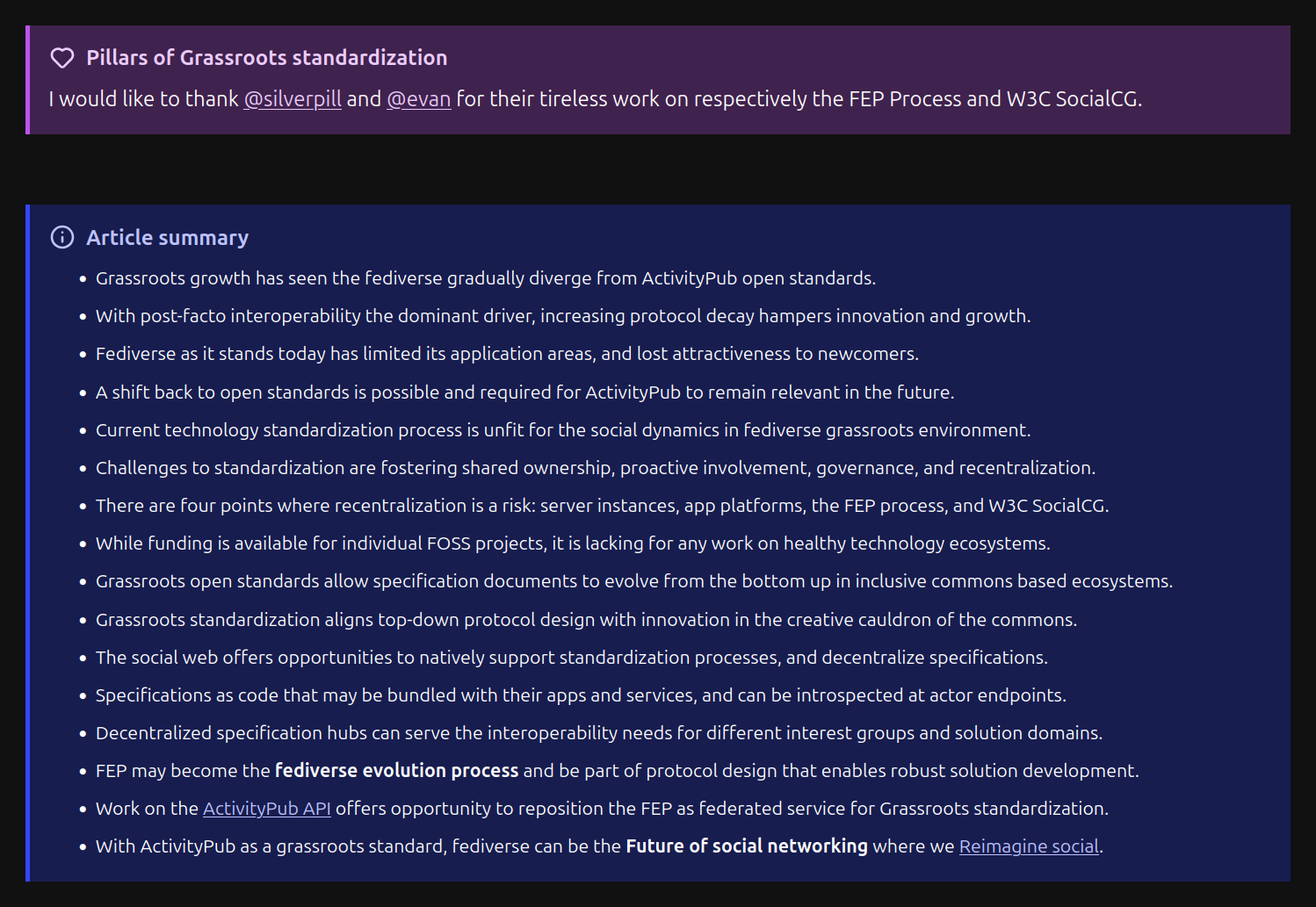Screen dimensions: 1316x907
Task: Click the bullet on Challenges to standardization
Action: (595, 468)
